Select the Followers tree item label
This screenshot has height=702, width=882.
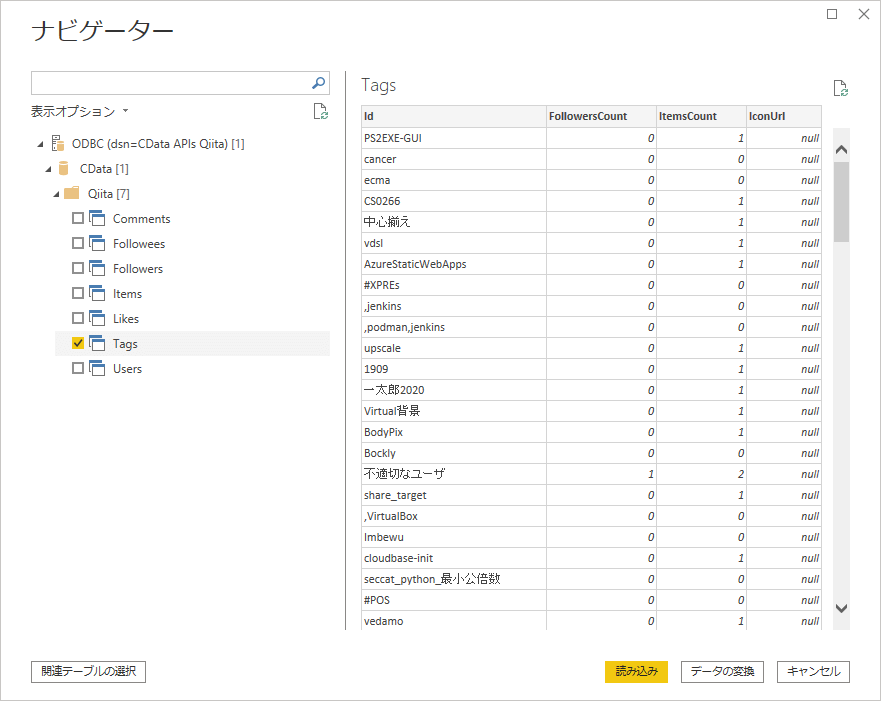138,269
